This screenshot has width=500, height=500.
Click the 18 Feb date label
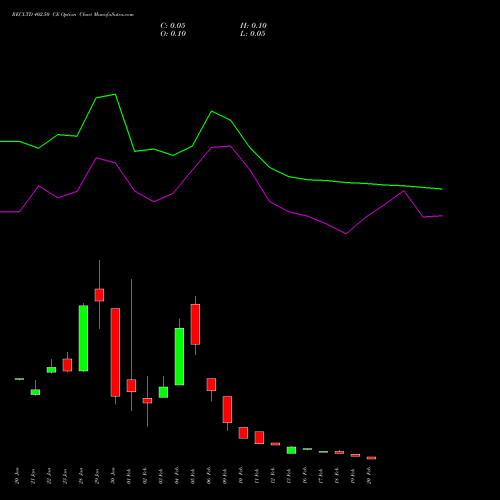pyautogui.click(x=337, y=476)
